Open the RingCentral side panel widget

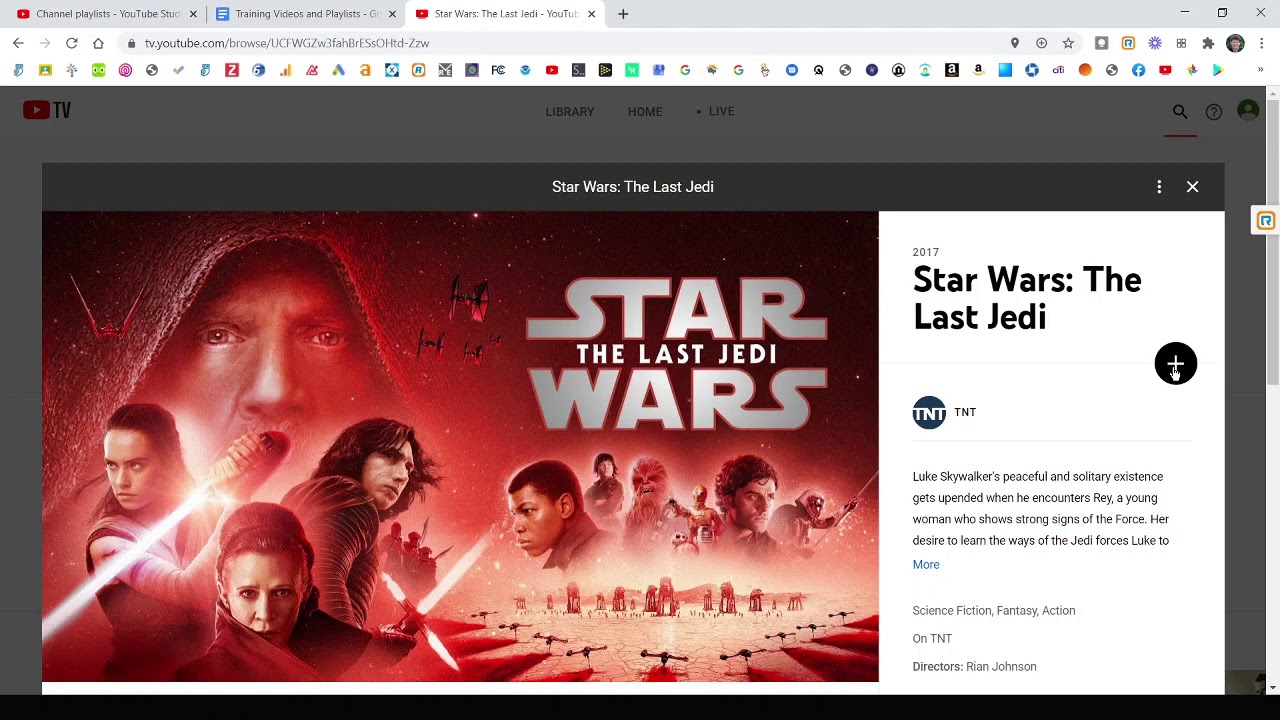[x=1266, y=220]
